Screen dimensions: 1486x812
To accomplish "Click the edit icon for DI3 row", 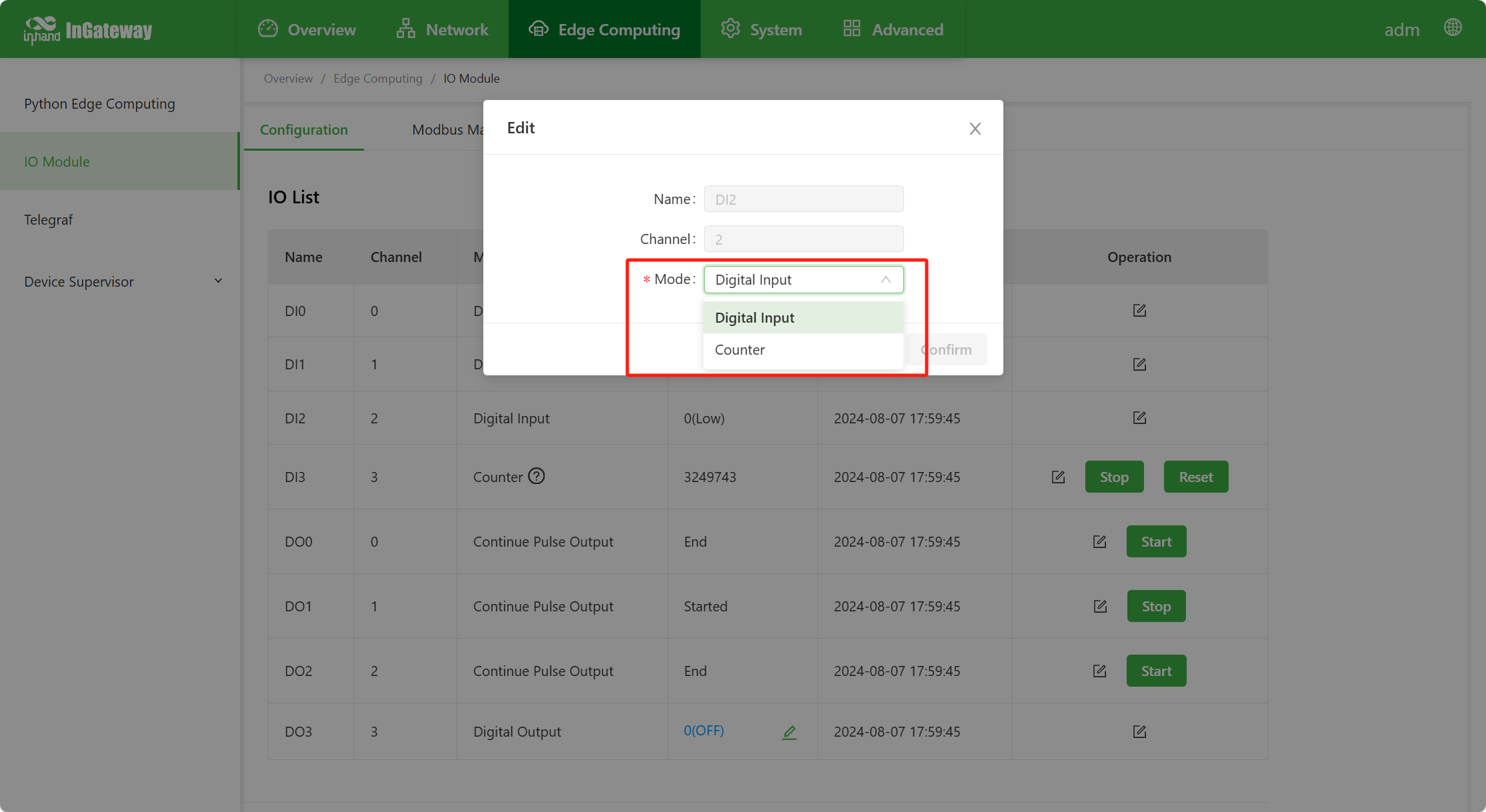I will click(1058, 477).
